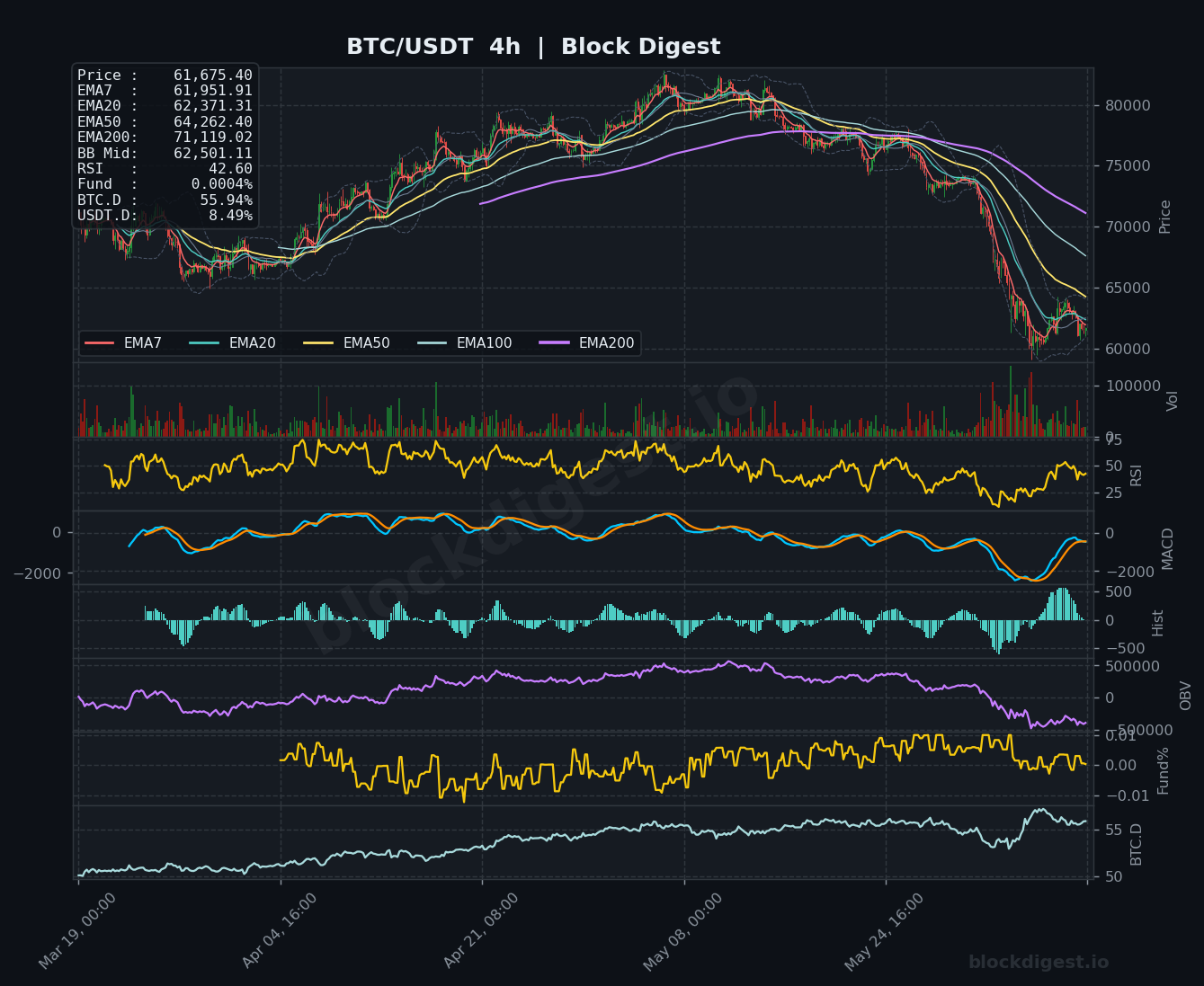Click the chart title BTC/USDT 4h | Block Digest
This screenshot has height=986, width=1204.
coord(533,47)
